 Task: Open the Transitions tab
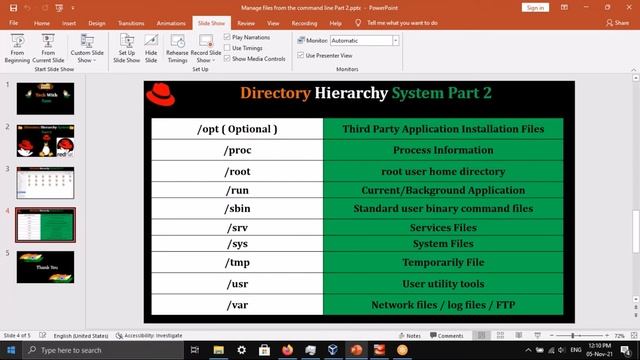131,23
